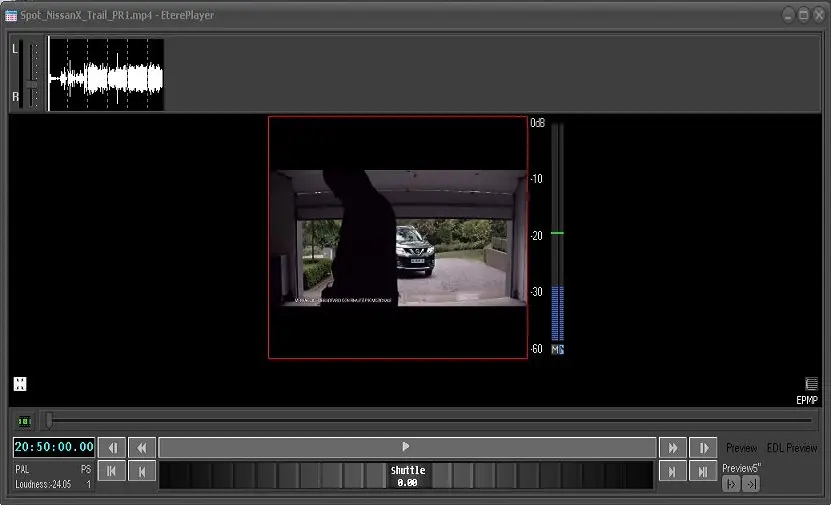
Task: Jump to clip start button
Action: (112, 472)
